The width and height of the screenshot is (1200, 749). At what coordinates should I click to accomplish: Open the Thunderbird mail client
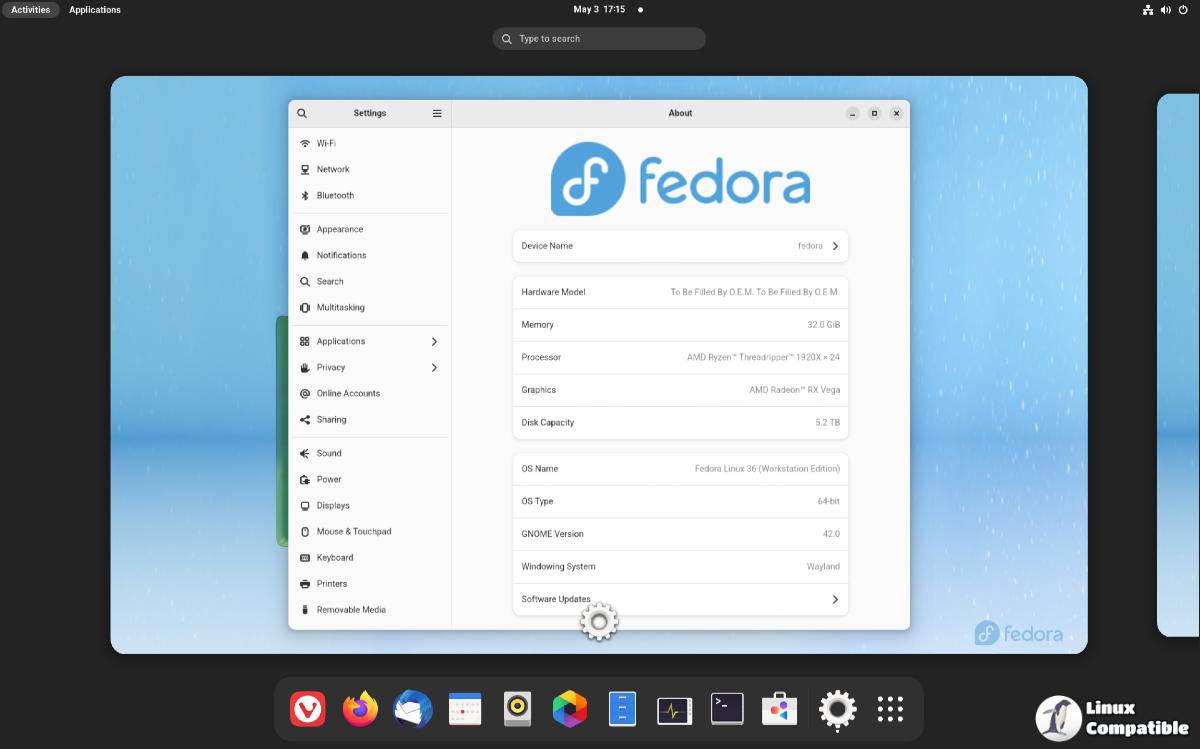point(412,709)
